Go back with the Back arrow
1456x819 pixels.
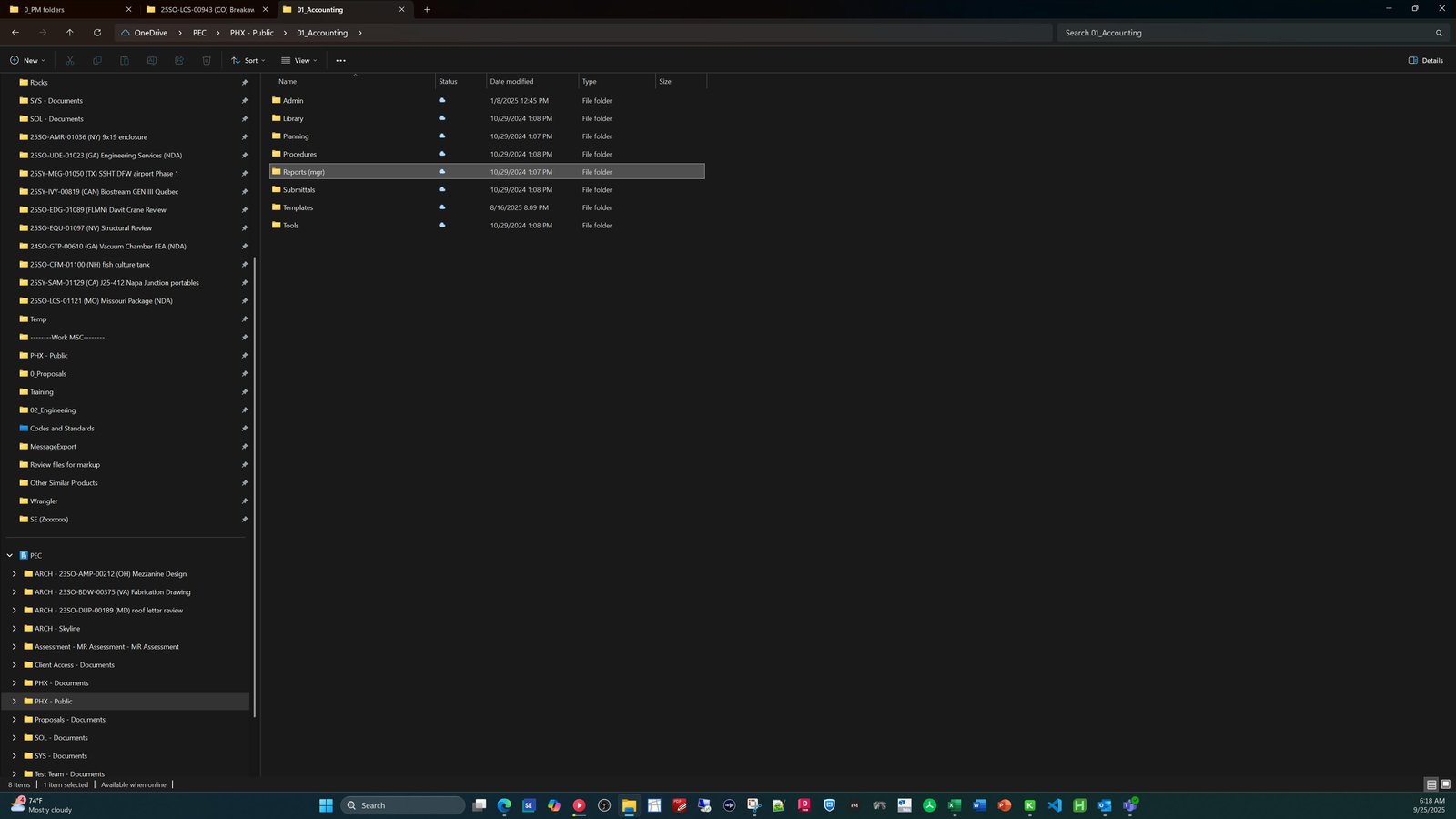point(15,33)
